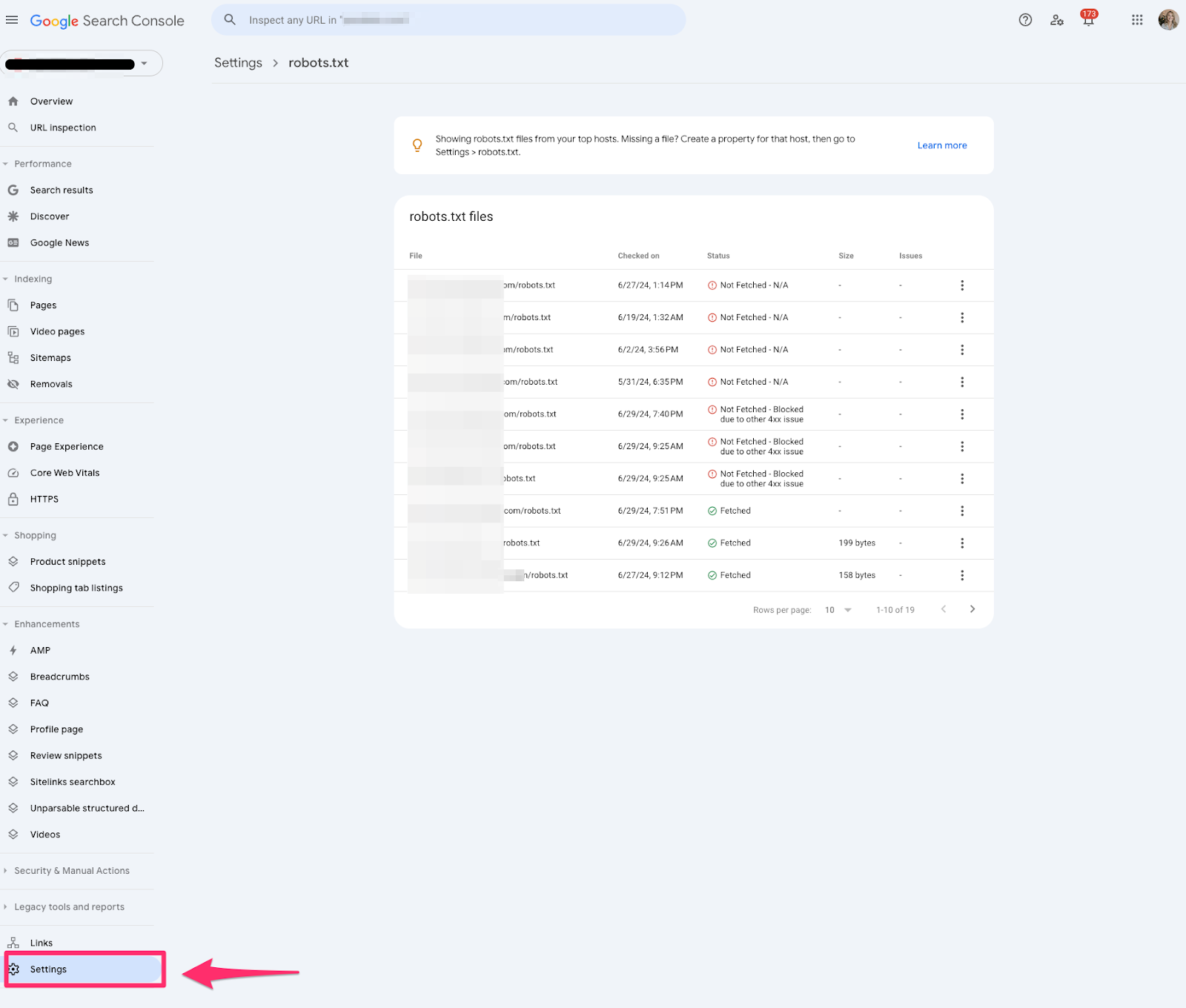Go to Settings breadcrumb
The width and height of the screenshot is (1186, 1008).
[x=238, y=63]
